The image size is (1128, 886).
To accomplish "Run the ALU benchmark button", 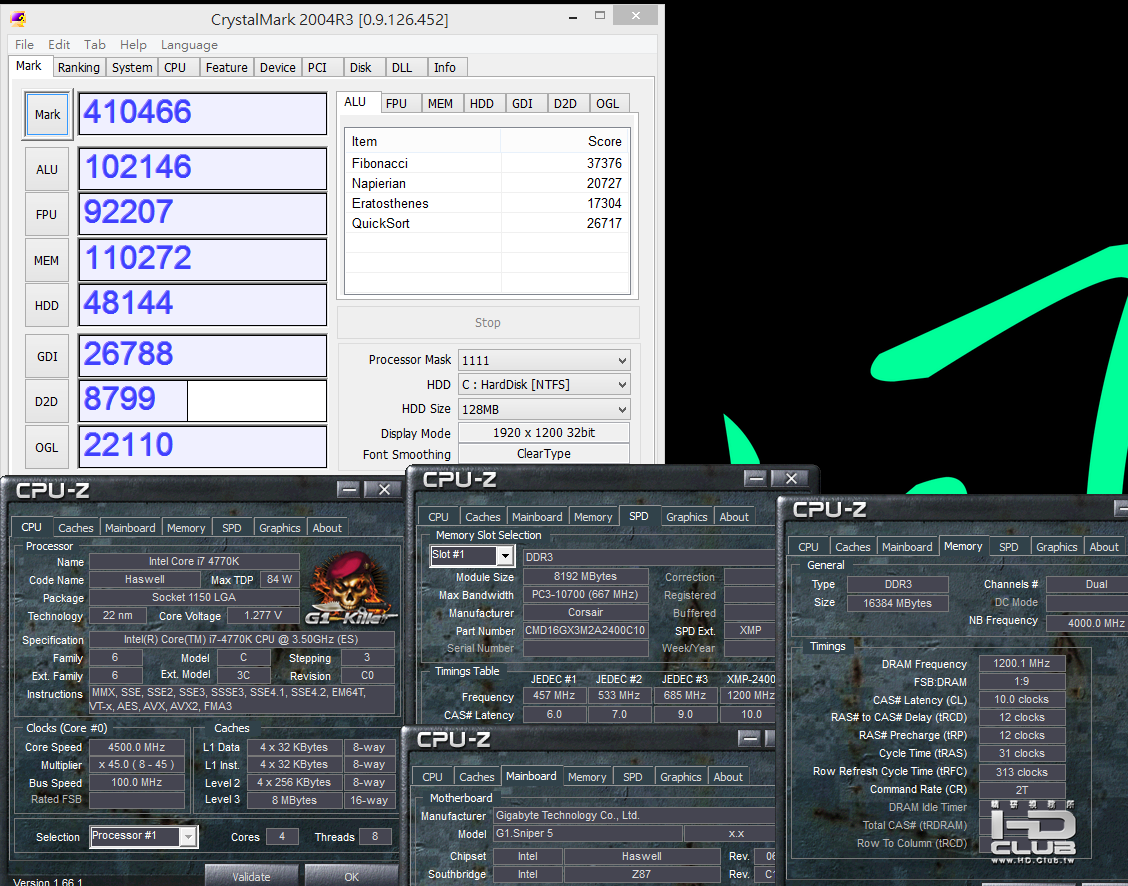I will click(47, 170).
